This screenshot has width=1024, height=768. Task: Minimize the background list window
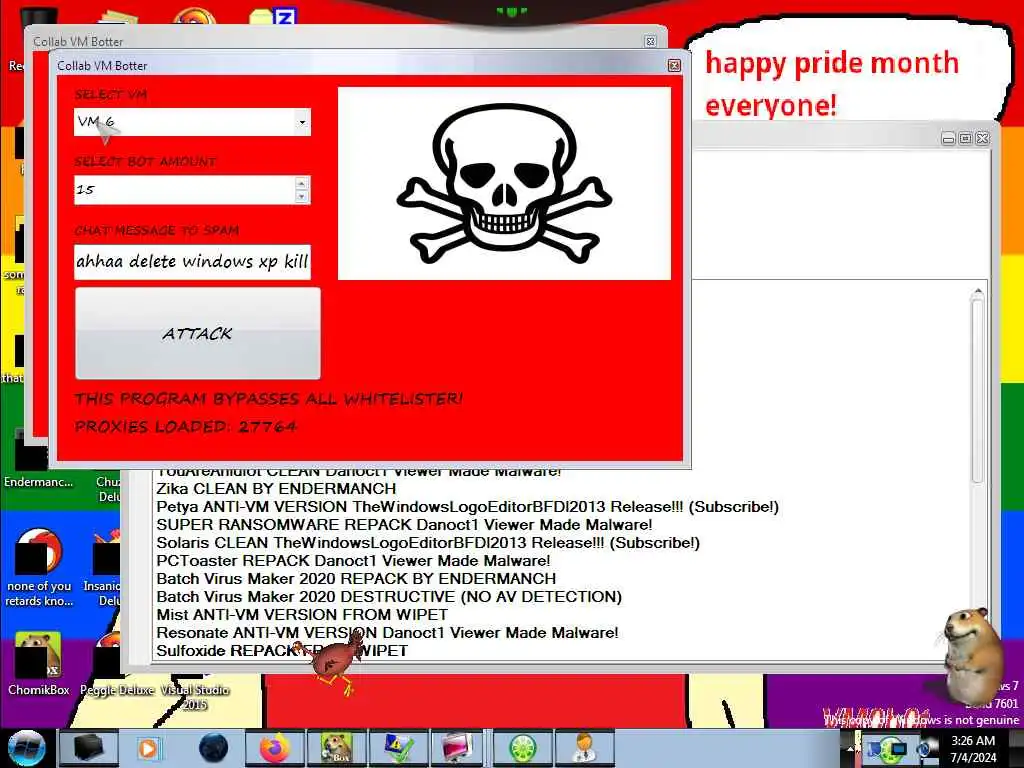click(948, 138)
